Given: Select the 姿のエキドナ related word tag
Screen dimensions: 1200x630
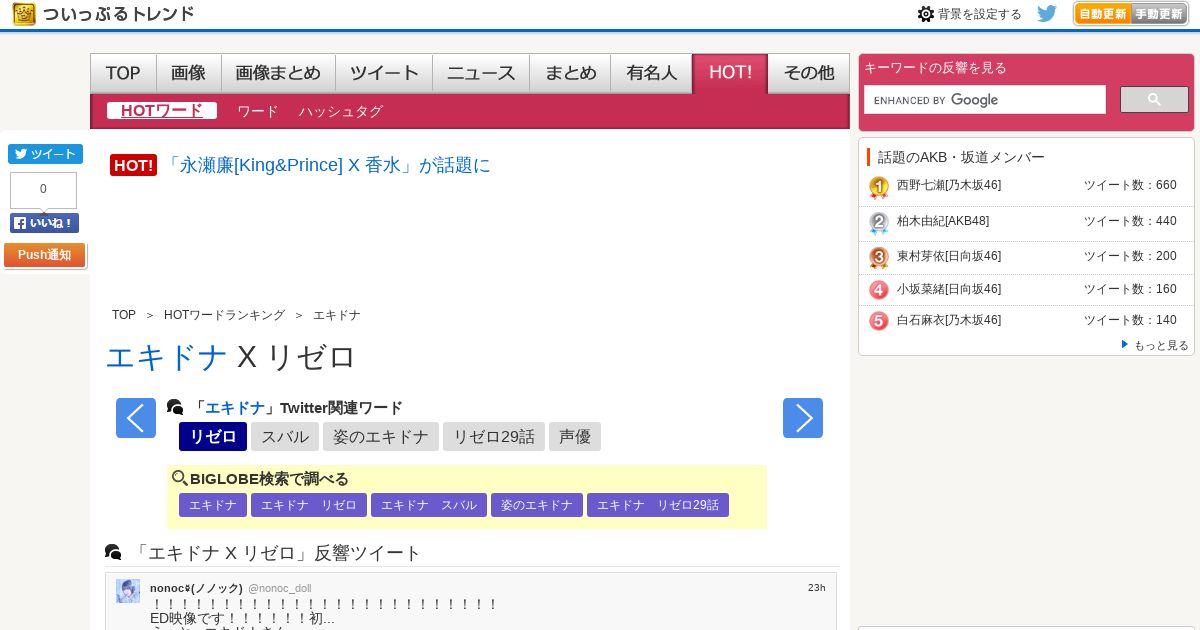Looking at the screenshot, I should [x=381, y=437].
